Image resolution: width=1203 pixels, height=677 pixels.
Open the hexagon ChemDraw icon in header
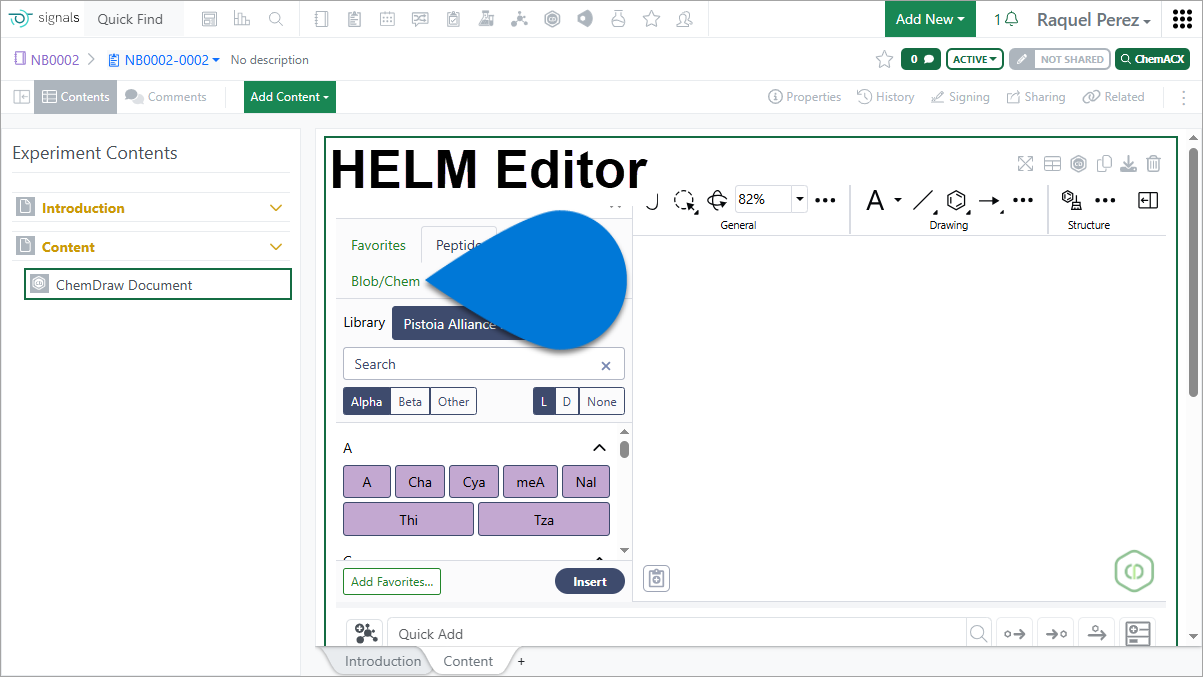click(x=552, y=19)
